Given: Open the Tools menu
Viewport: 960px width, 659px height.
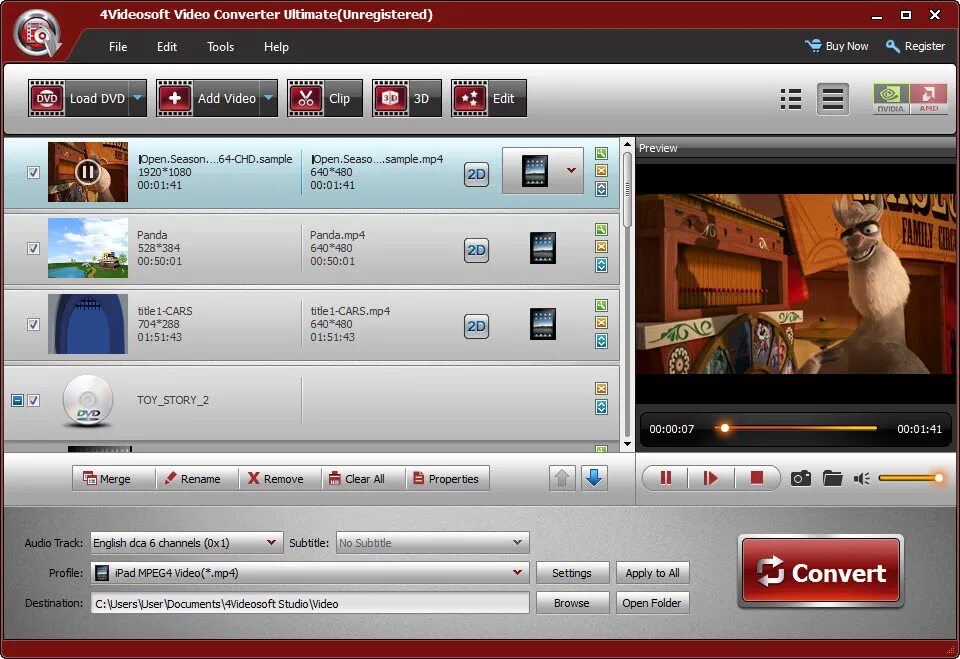Looking at the screenshot, I should [x=220, y=47].
